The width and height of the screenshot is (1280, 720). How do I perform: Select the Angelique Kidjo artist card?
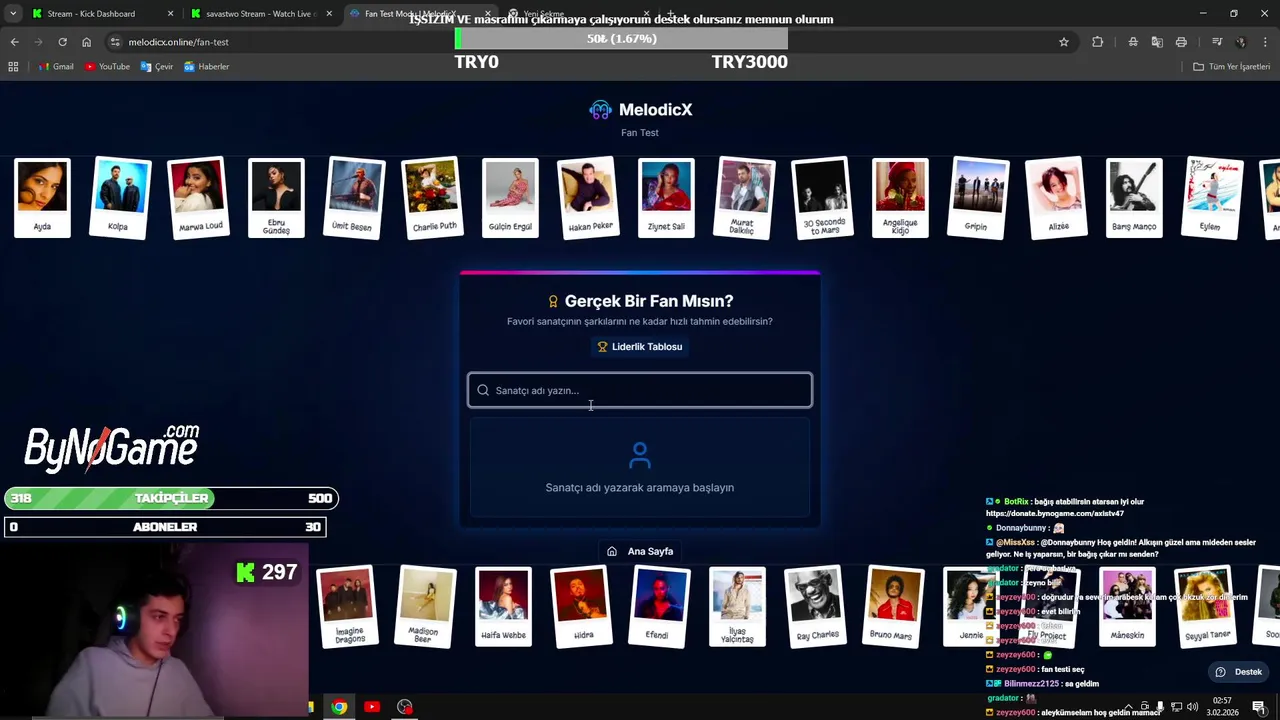[x=900, y=198]
